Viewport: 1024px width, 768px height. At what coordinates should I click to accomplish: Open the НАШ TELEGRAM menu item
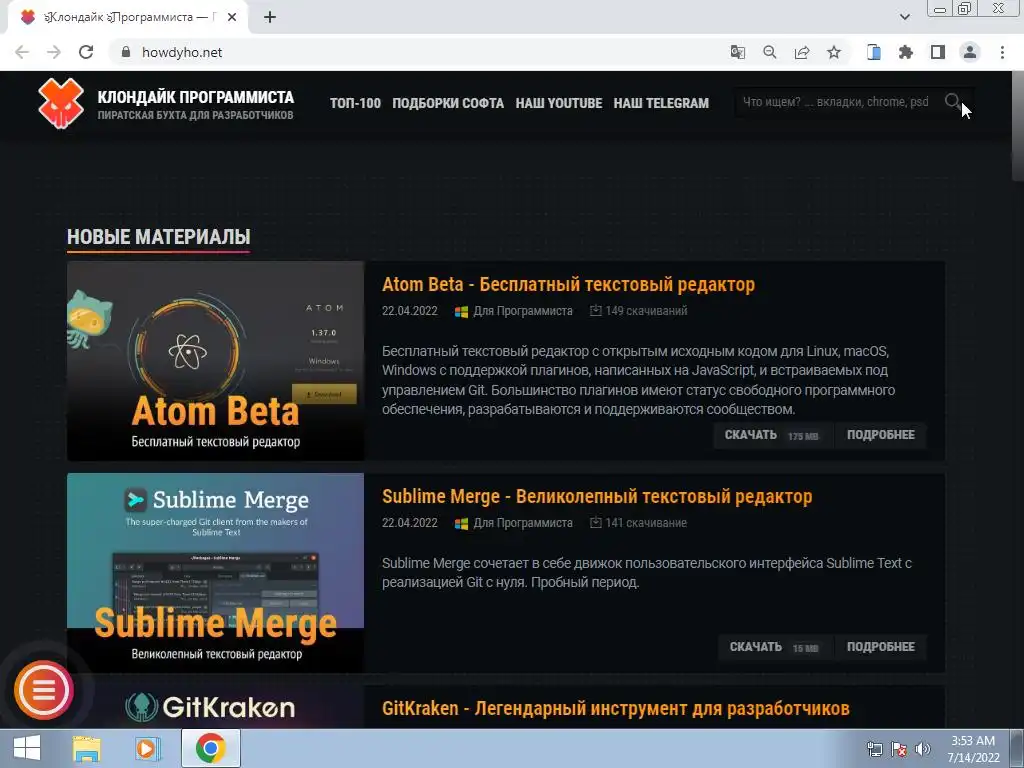[661, 103]
